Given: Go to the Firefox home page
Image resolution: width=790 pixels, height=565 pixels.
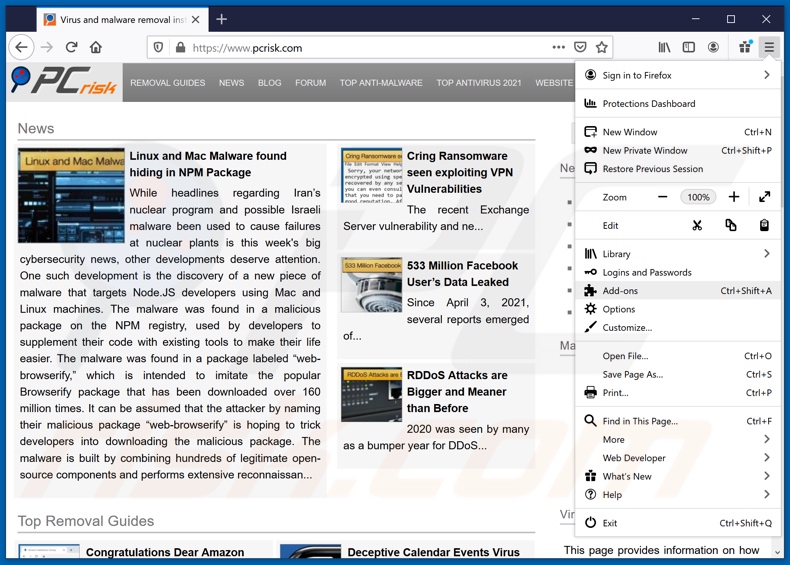Looking at the screenshot, I should tap(96, 47).
